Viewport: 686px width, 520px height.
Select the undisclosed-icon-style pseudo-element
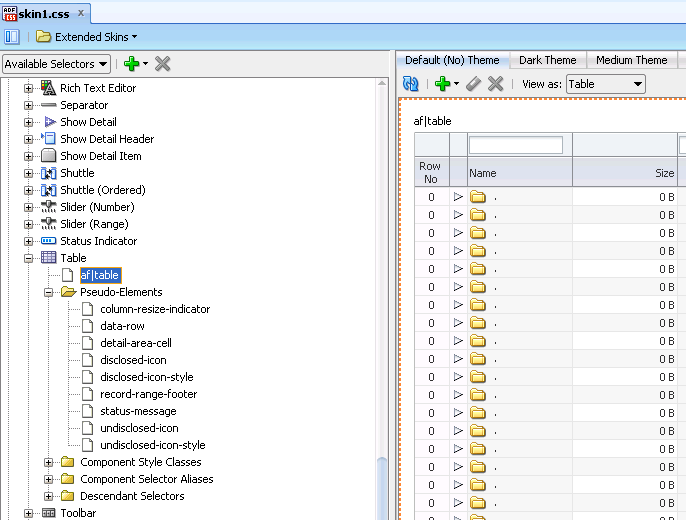pos(153,446)
